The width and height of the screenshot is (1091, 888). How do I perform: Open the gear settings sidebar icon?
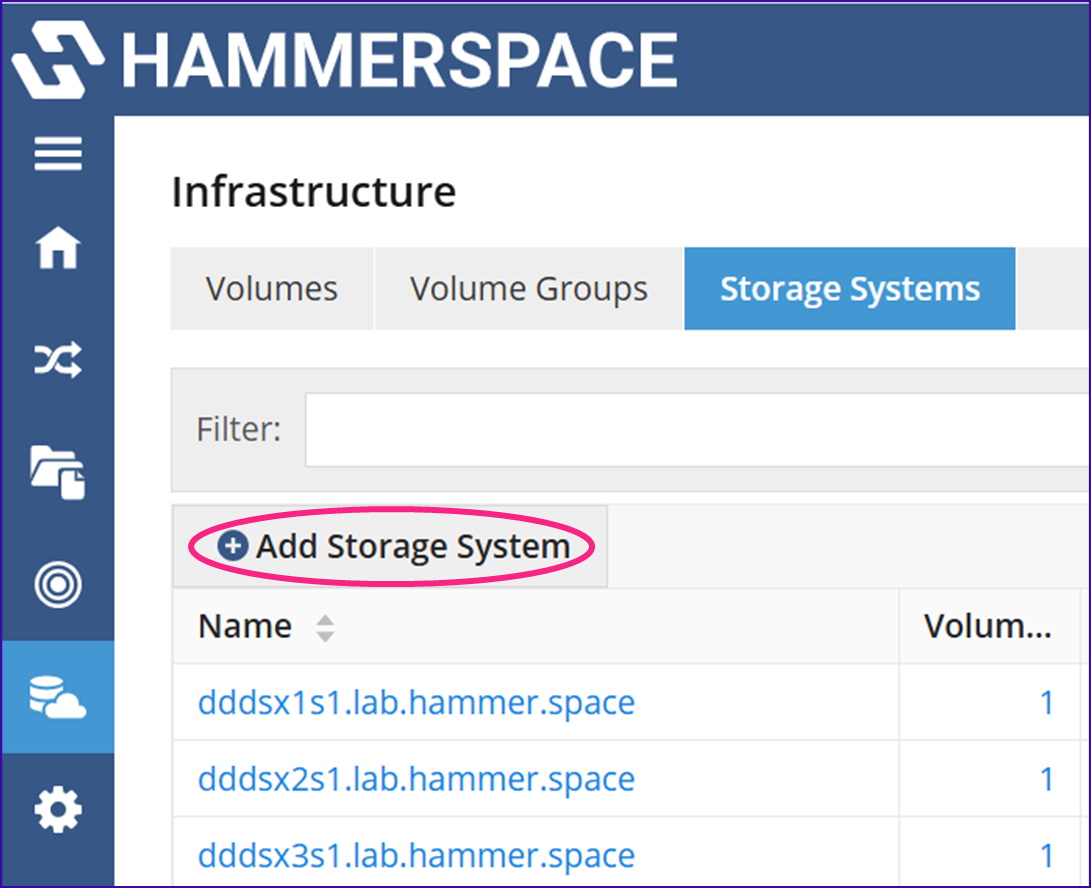58,809
